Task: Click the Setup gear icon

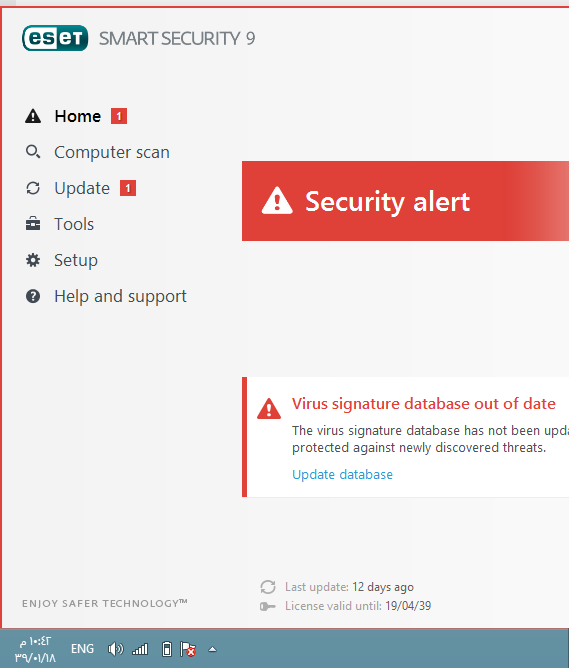Action: tap(33, 260)
